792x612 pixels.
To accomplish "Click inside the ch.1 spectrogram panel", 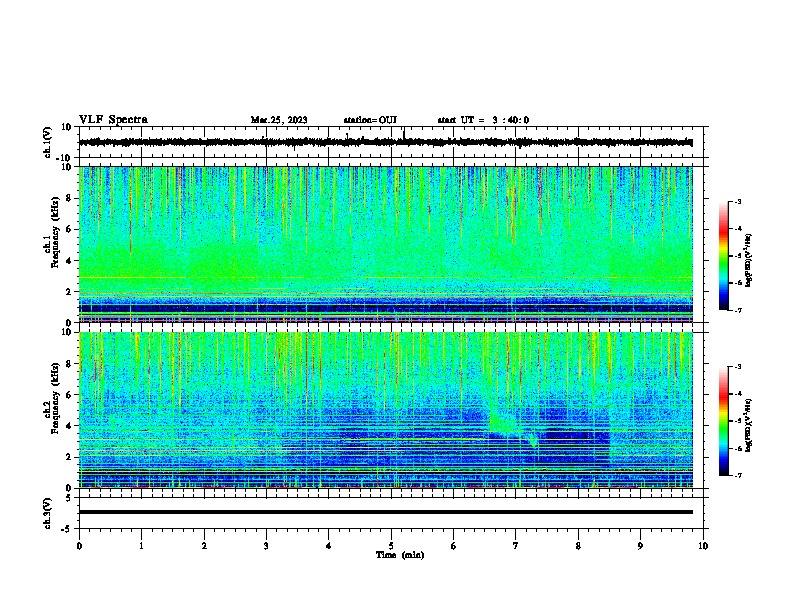I will [386, 244].
